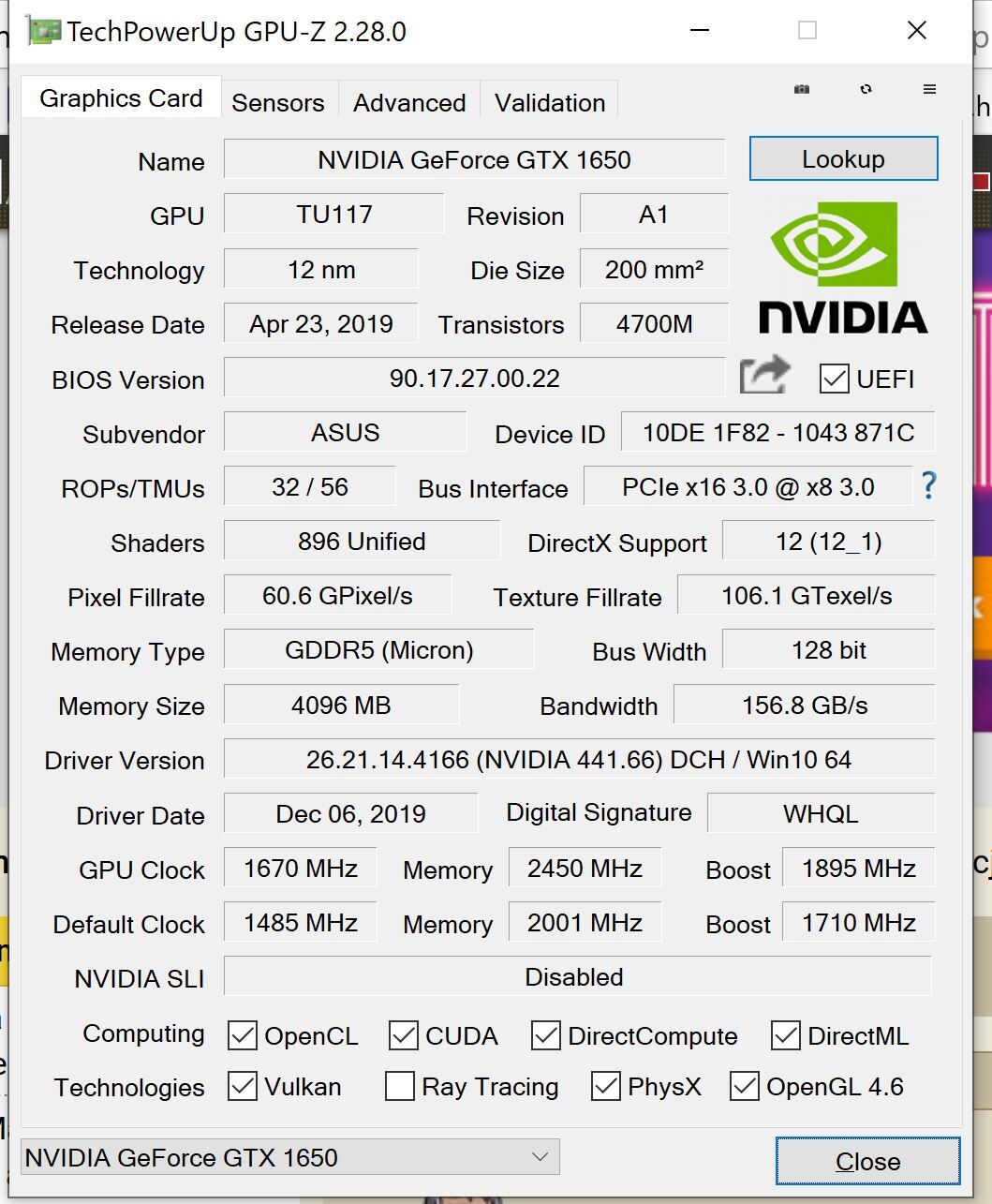The image size is (992, 1204).
Task: Click the GPU Clock Boost field 1895 MHz
Action: 858,868
